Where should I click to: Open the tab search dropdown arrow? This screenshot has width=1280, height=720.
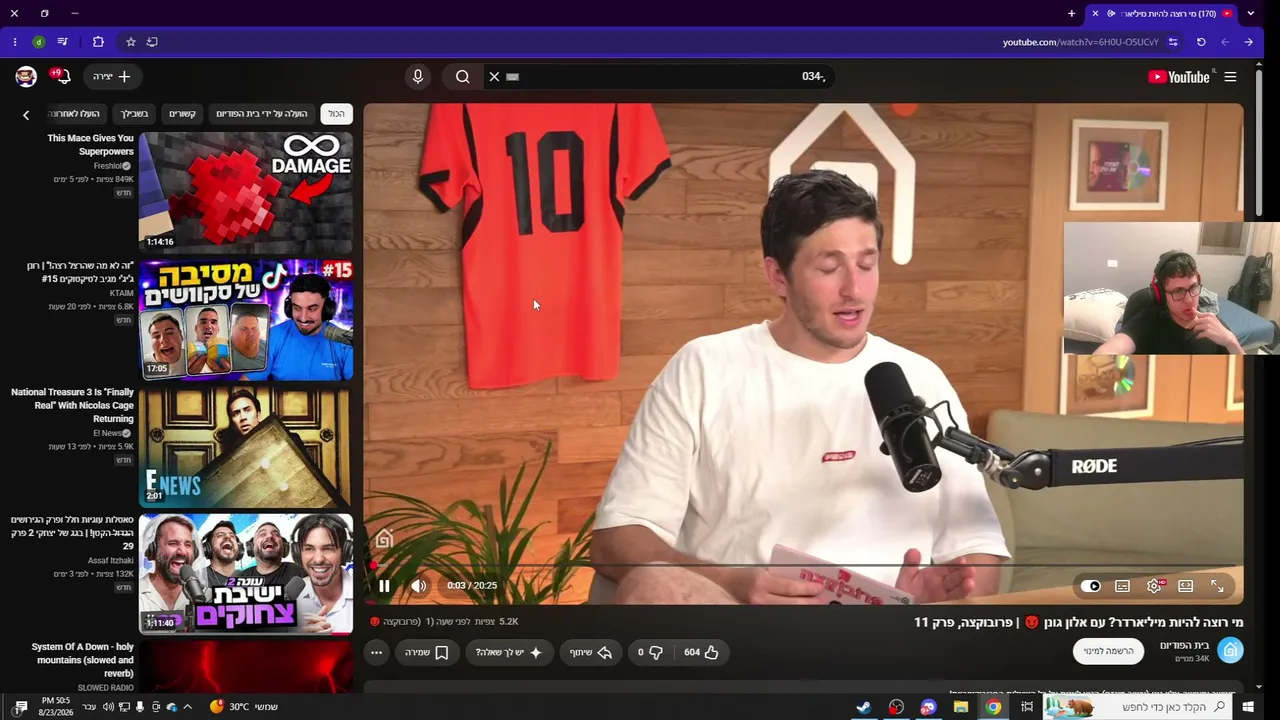[1250, 14]
